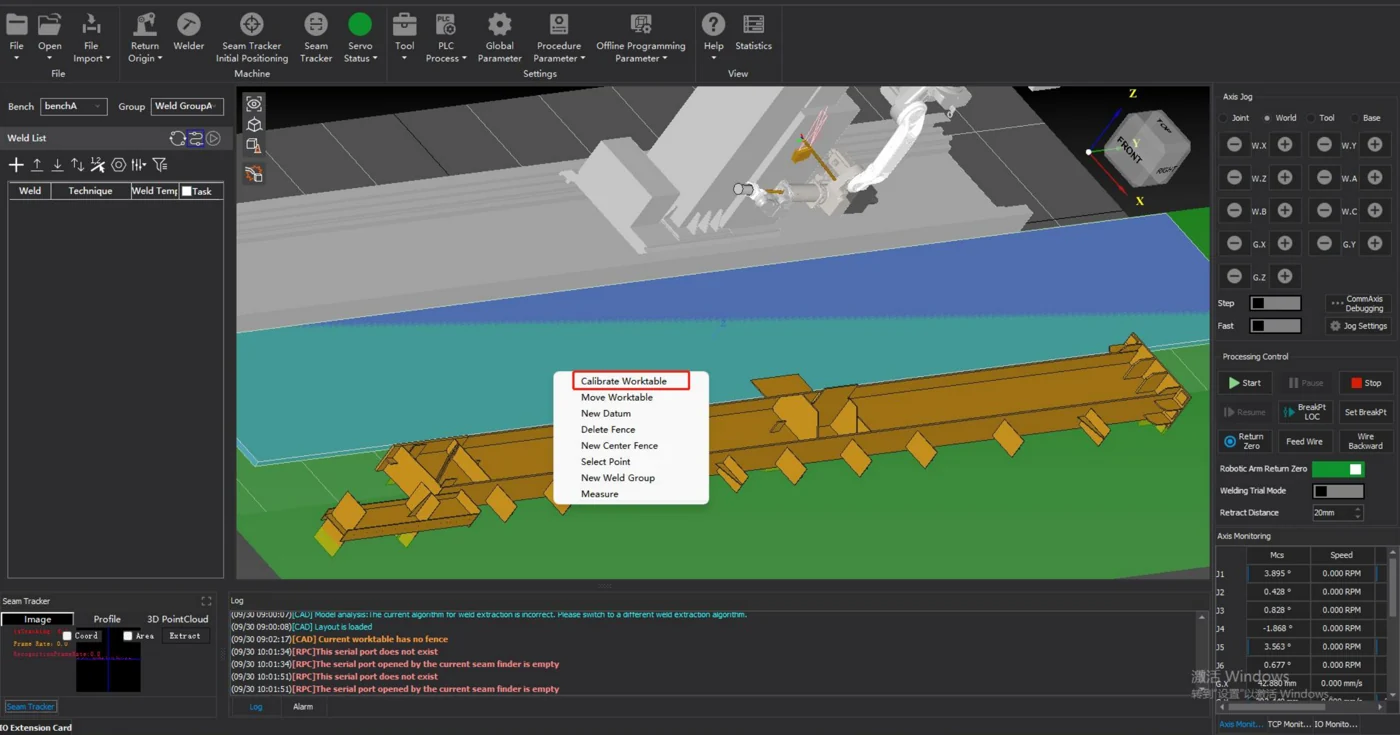Open Seam Tracker Initial Positioning
This screenshot has height=735, width=1400.
click(252, 38)
